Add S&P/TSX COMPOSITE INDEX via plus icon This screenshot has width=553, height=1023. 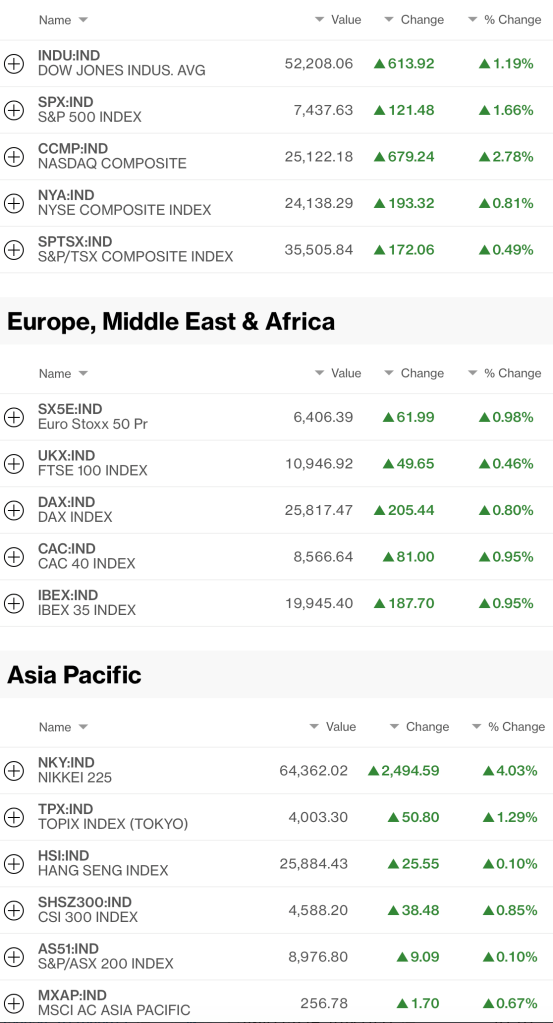(x=14, y=250)
